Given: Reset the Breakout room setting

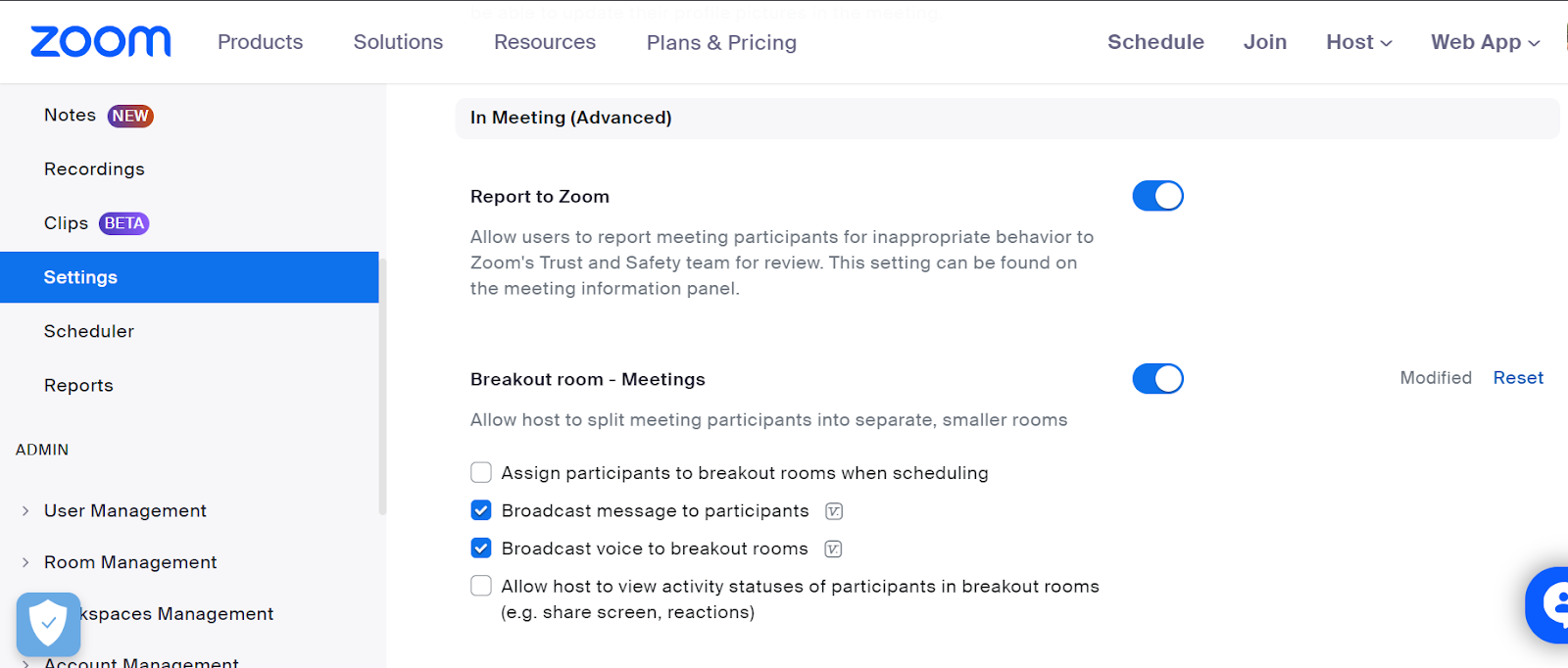Looking at the screenshot, I should pyautogui.click(x=1518, y=378).
